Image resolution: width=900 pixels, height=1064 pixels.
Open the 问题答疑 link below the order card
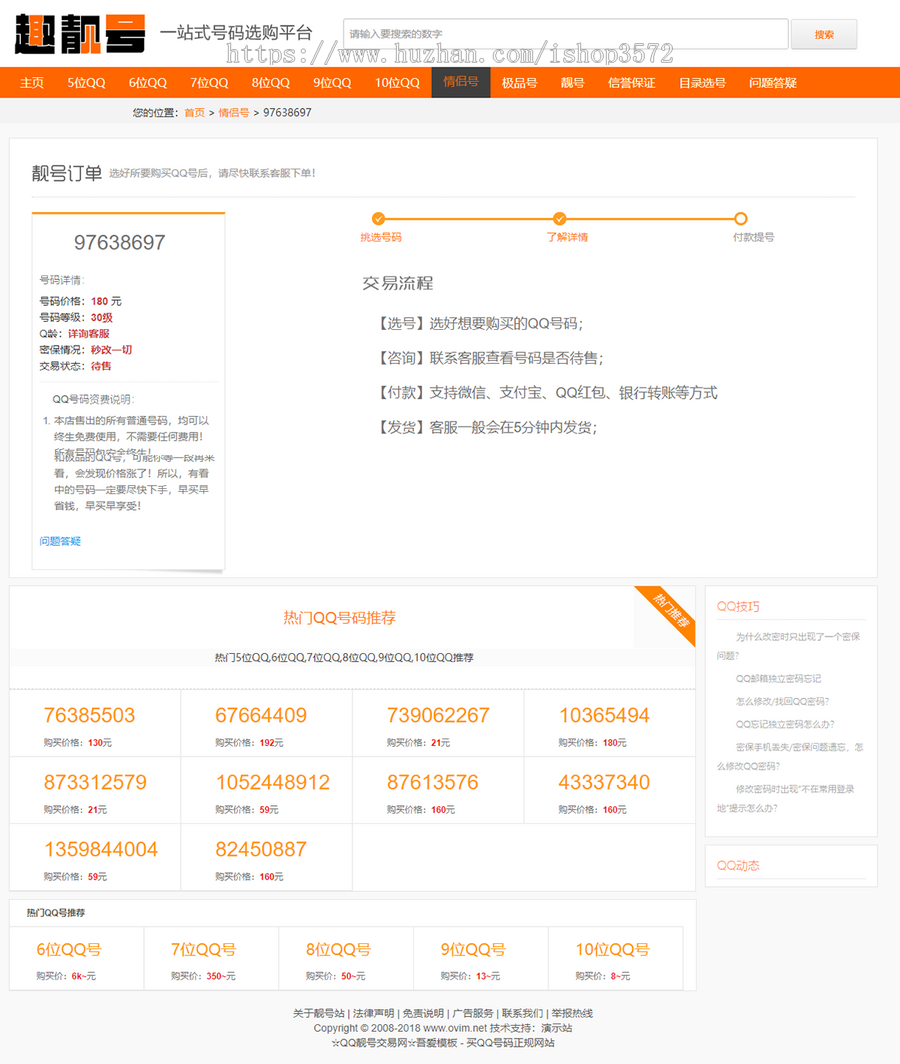coord(60,541)
